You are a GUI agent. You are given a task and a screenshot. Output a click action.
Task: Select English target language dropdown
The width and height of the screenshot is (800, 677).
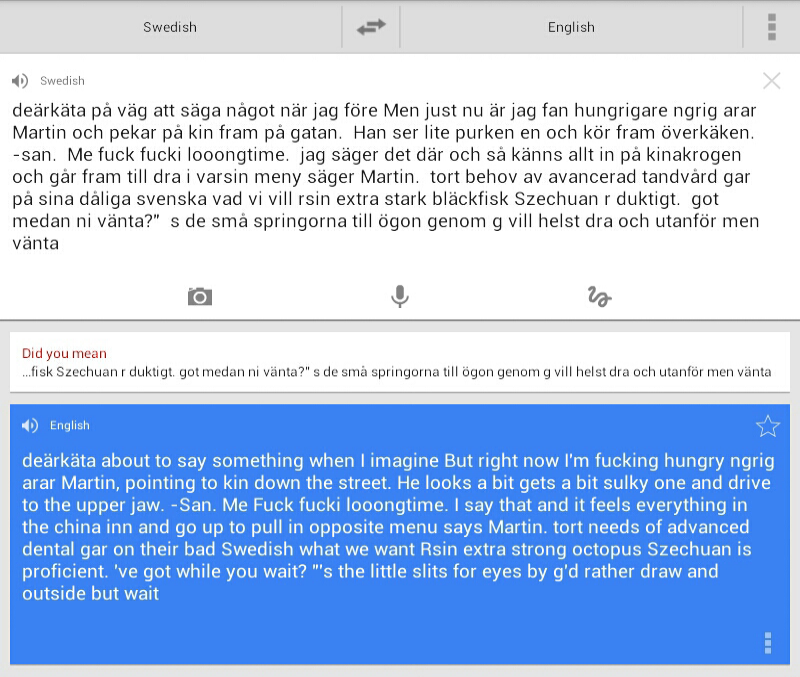tap(571, 27)
